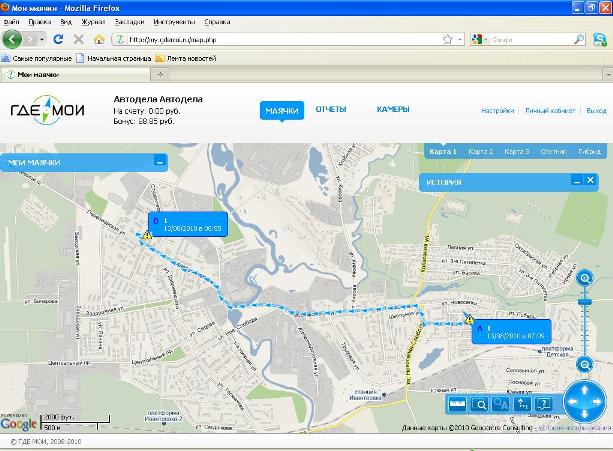Select the ruler measurement tool
Screen dimensions: 613x451
457,404
